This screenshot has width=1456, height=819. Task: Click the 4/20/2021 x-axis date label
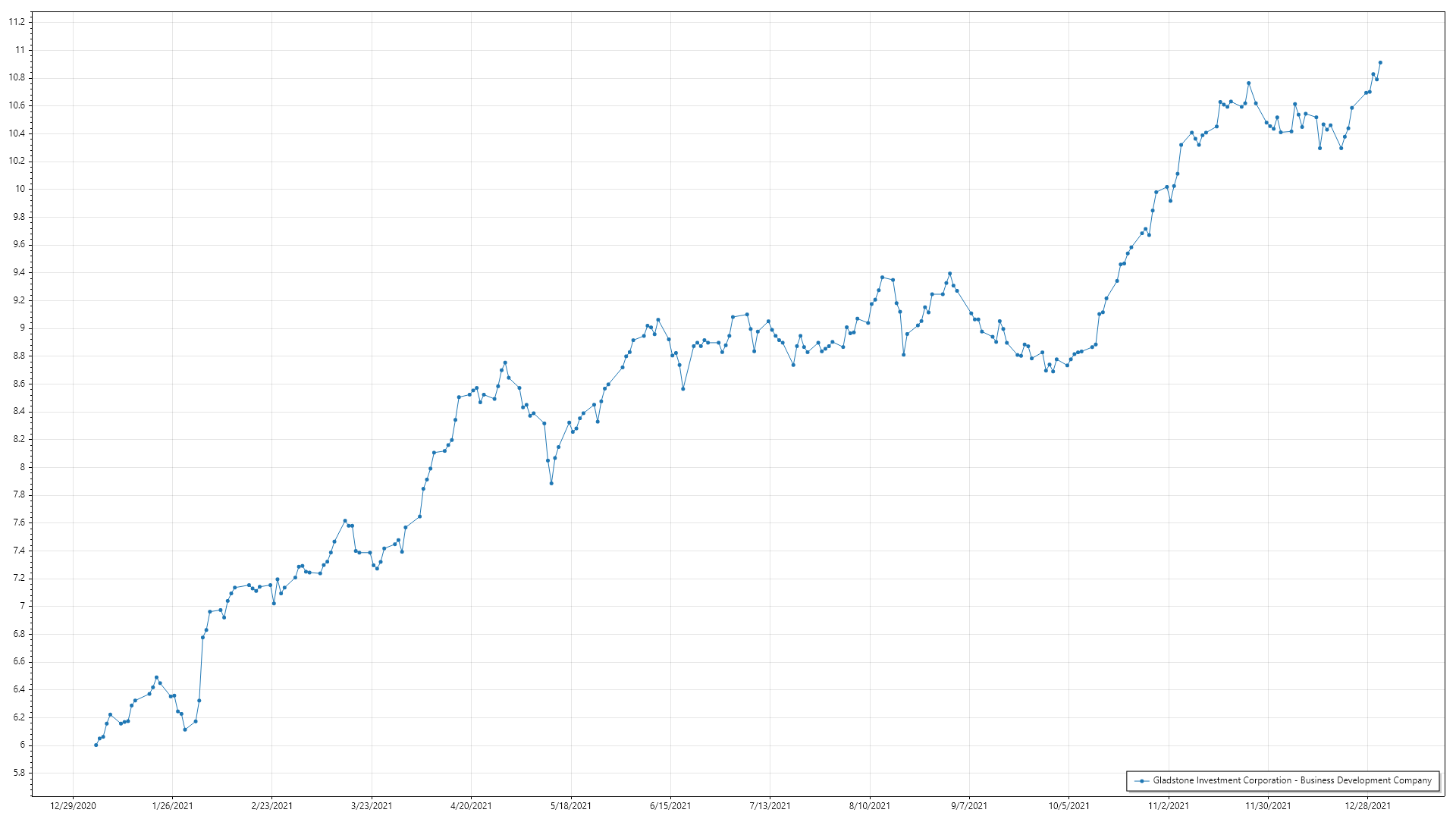point(471,805)
